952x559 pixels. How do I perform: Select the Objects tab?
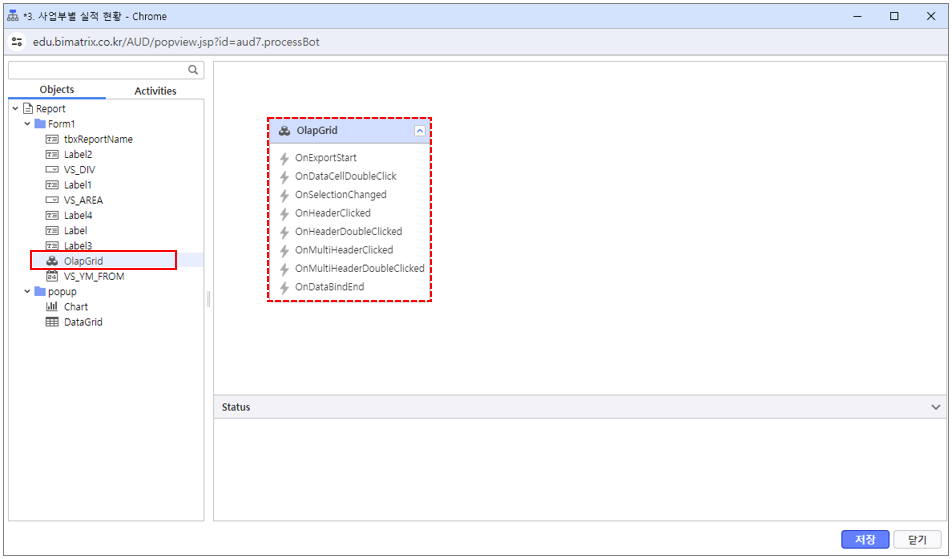tap(57, 90)
